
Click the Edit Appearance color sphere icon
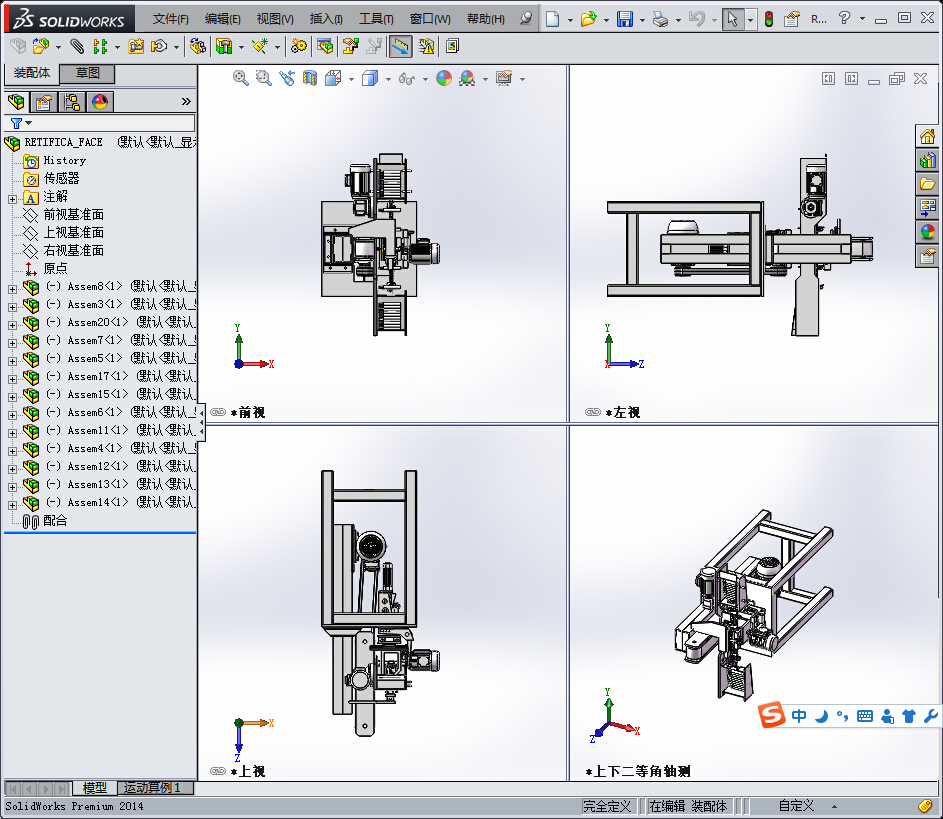coord(444,78)
